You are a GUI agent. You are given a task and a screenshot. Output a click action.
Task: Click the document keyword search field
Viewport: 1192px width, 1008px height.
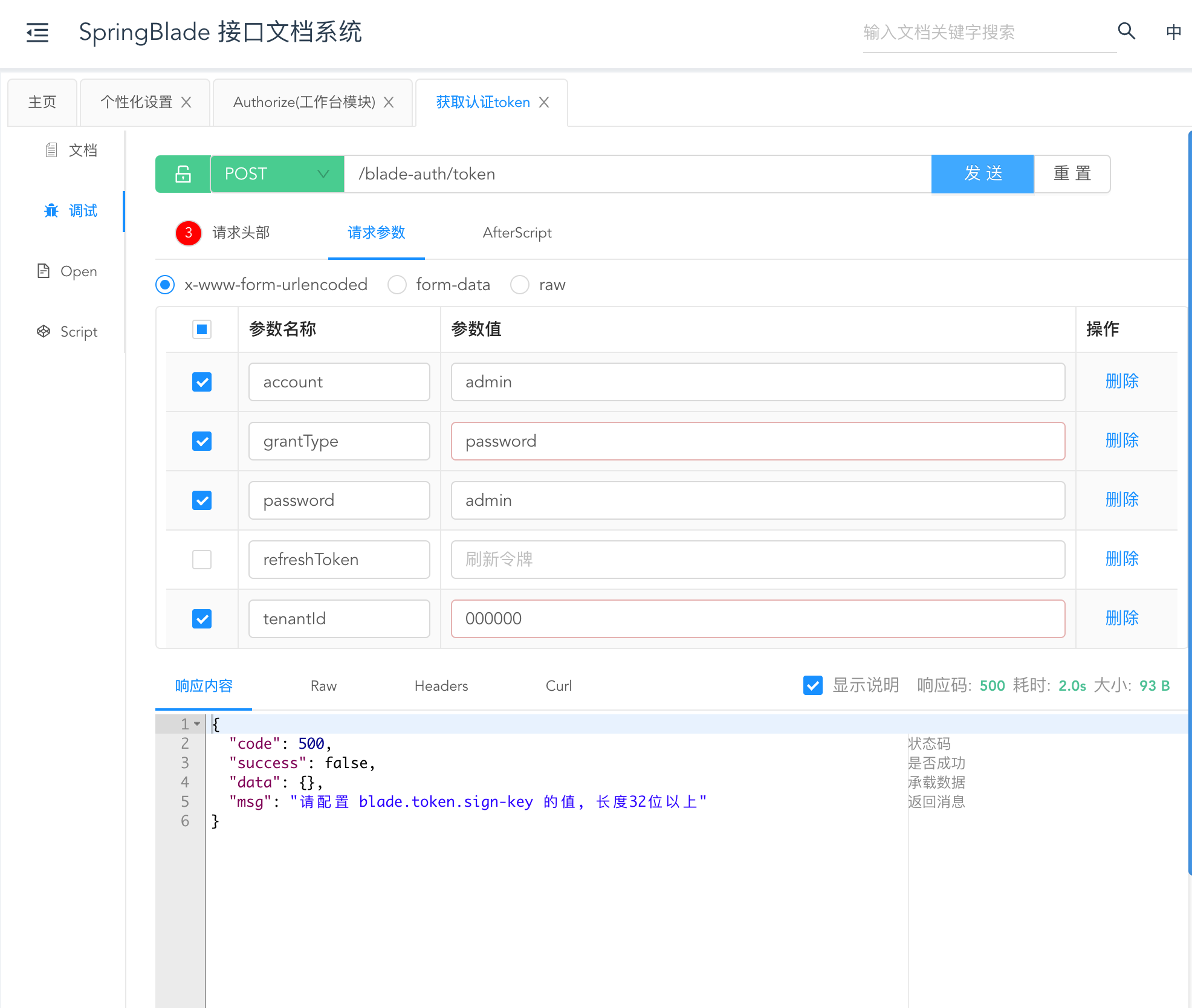(989, 32)
